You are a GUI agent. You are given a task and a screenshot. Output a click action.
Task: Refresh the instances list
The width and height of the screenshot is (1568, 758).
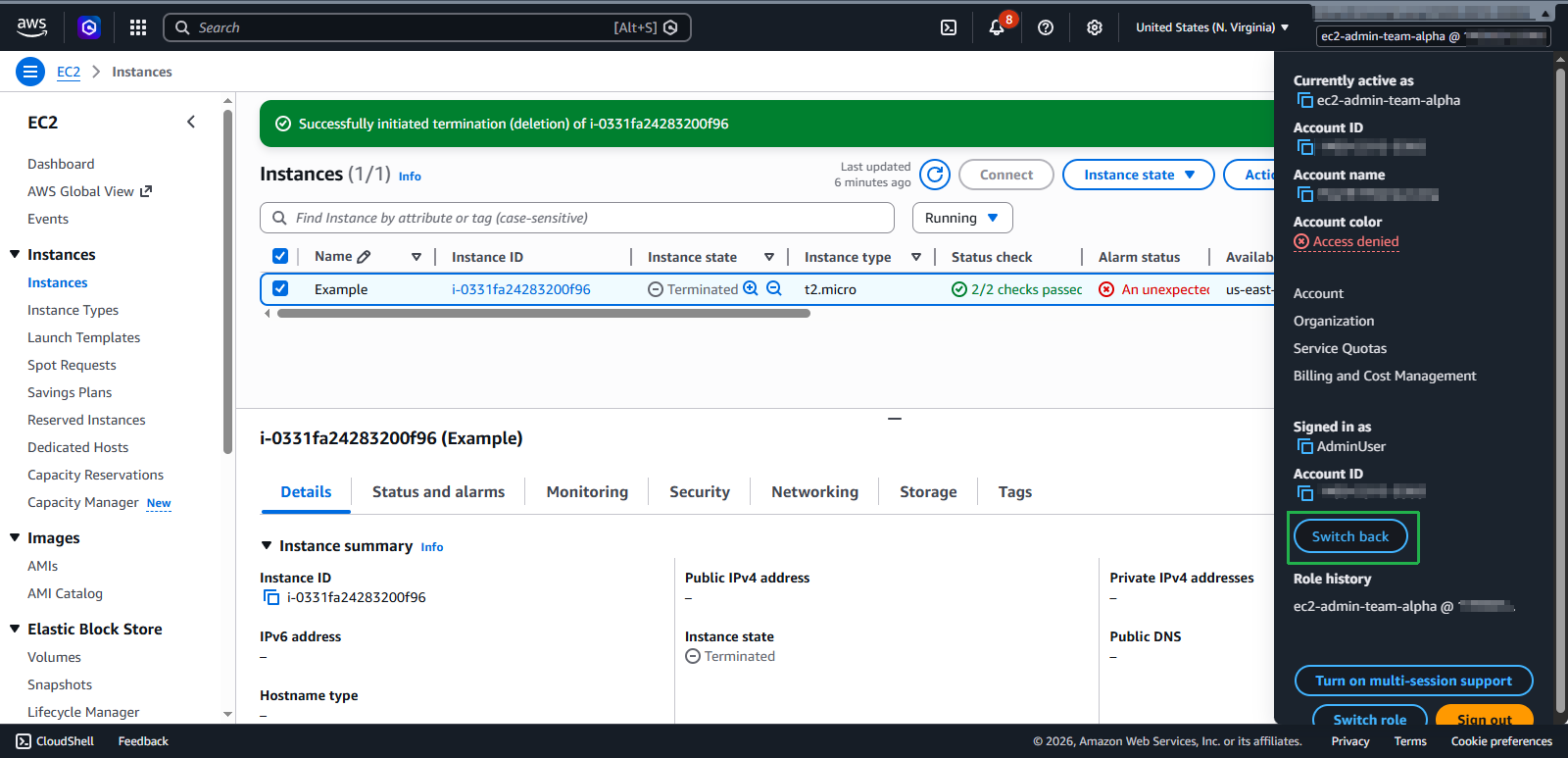click(935, 175)
